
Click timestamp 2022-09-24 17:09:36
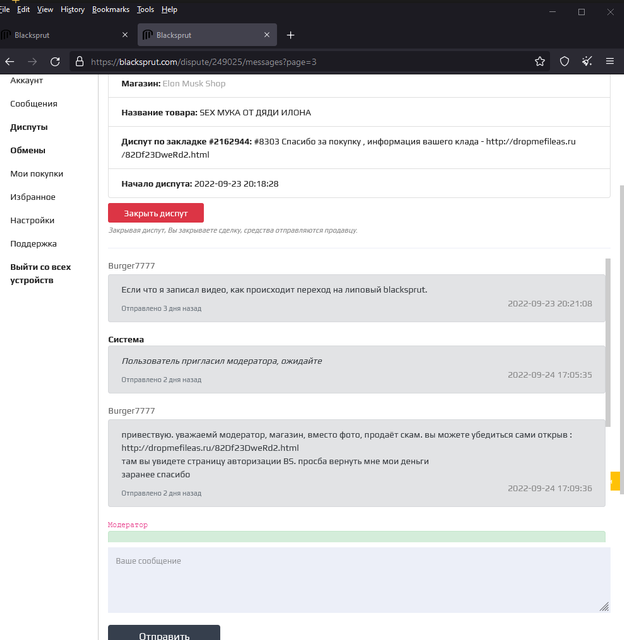(x=550, y=488)
